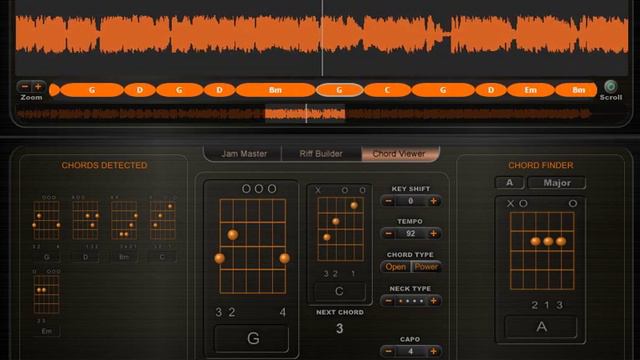Screen dimensions: 640x360
Task: Select the Chord Viewer tab
Action: tap(399, 154)
